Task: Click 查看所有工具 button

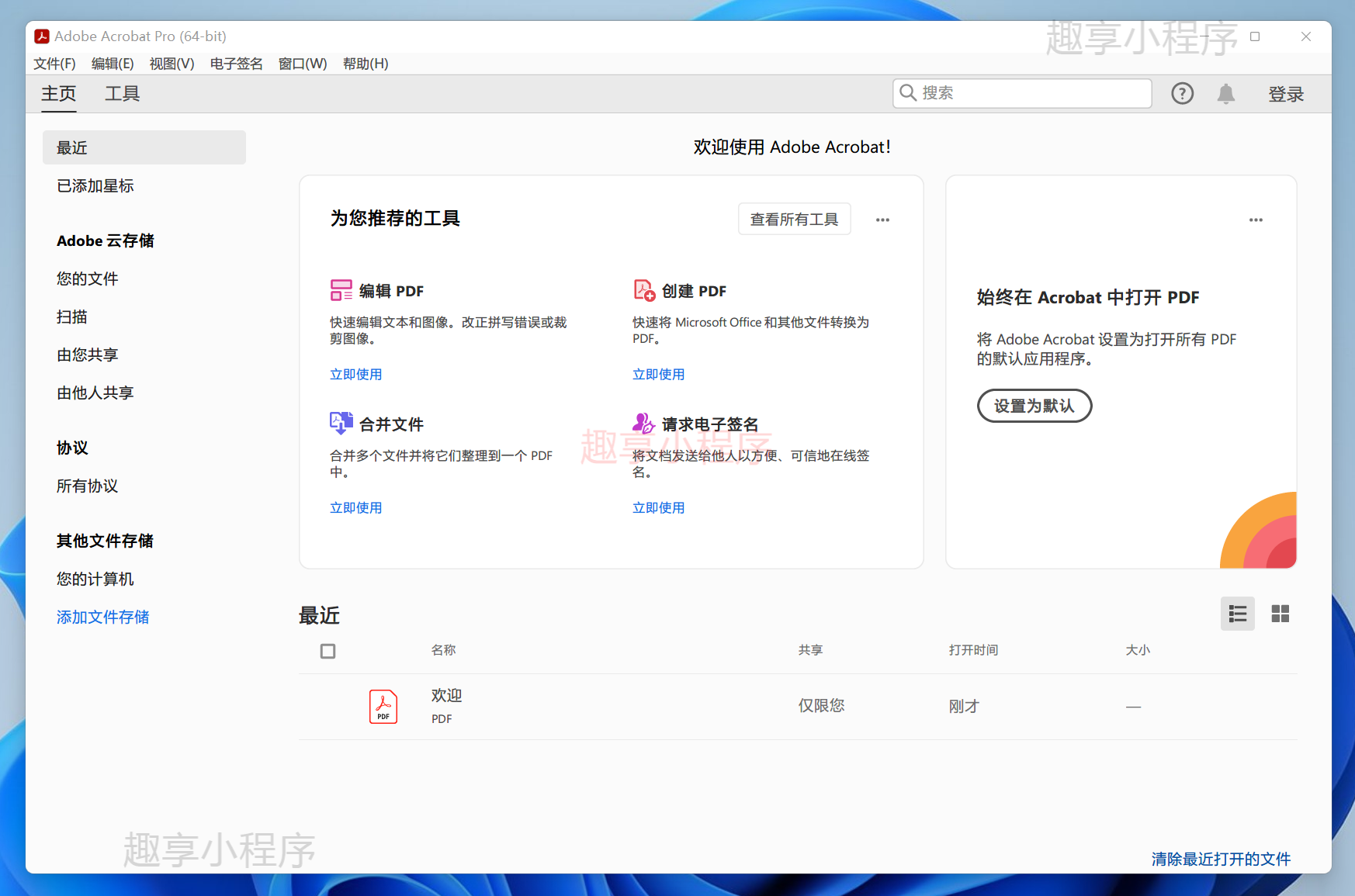Action: [795, 220]
